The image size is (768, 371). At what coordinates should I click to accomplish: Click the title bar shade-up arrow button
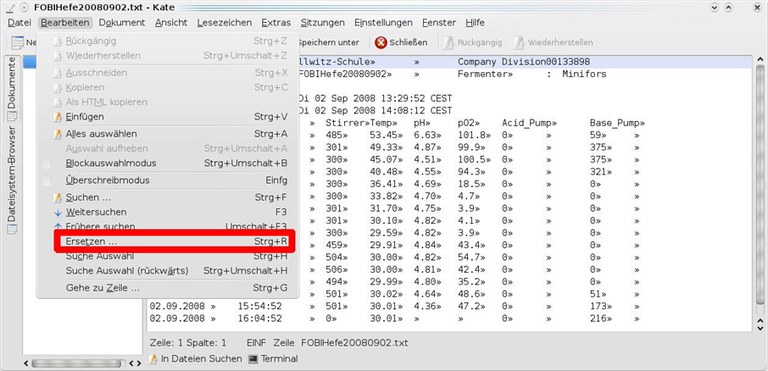[729, 7]
